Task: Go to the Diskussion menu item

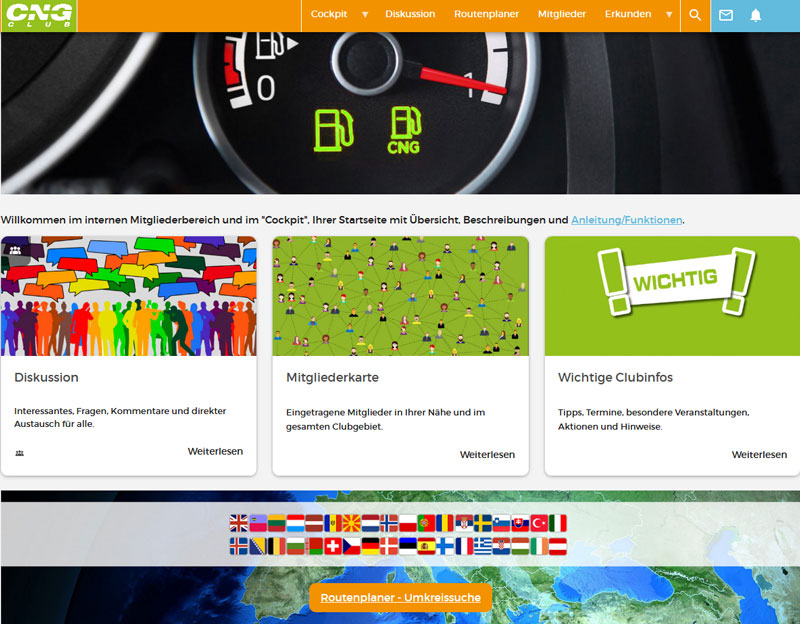Action: [410, 15]
